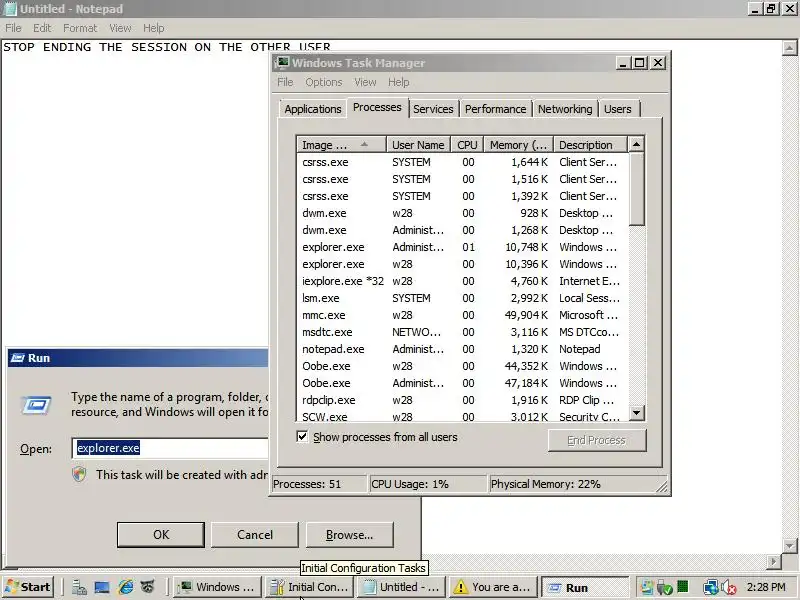The height and width of the screenshot is (600, 800).
Task: Click OK in the Run dialog
Action: click(161, 535)
